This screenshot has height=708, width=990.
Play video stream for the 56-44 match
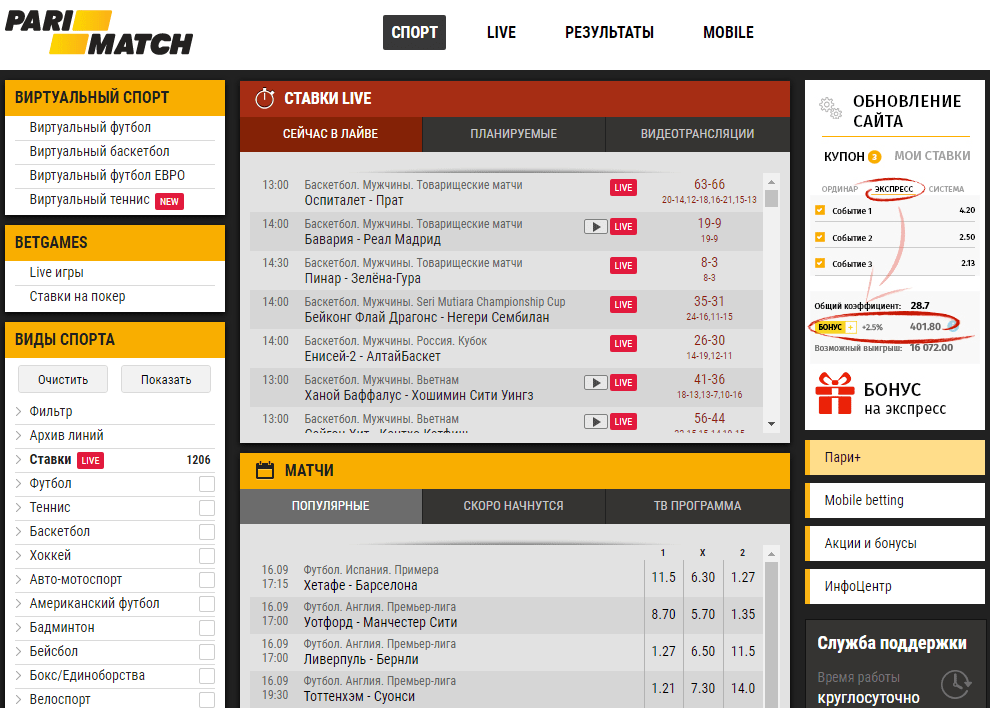tap(595, 421)
